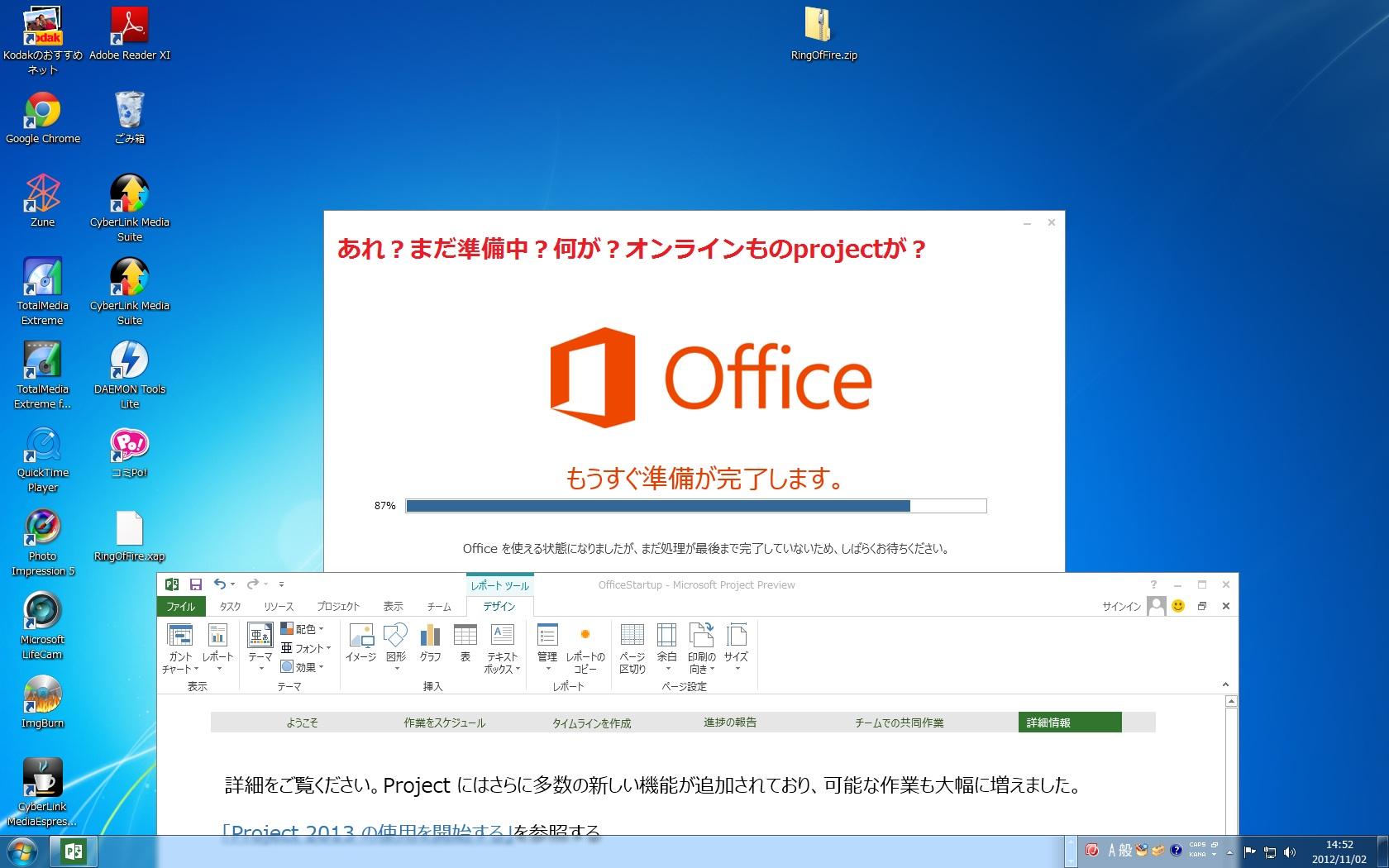Select the QuickTime Player desktop icon
The width and height of the screenshot is (1389, 868).
[x=43, y=460]
